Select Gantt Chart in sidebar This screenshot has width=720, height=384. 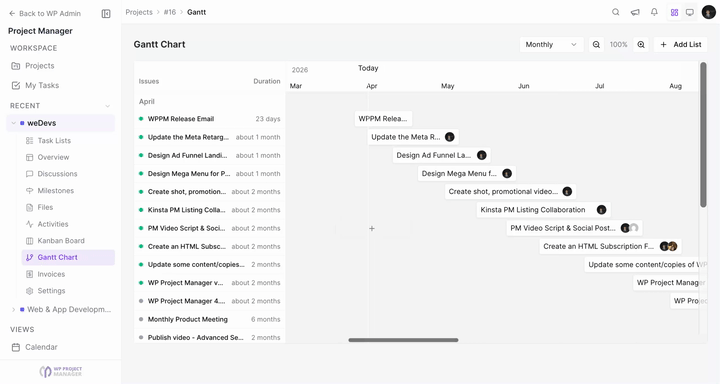point(68,257)
